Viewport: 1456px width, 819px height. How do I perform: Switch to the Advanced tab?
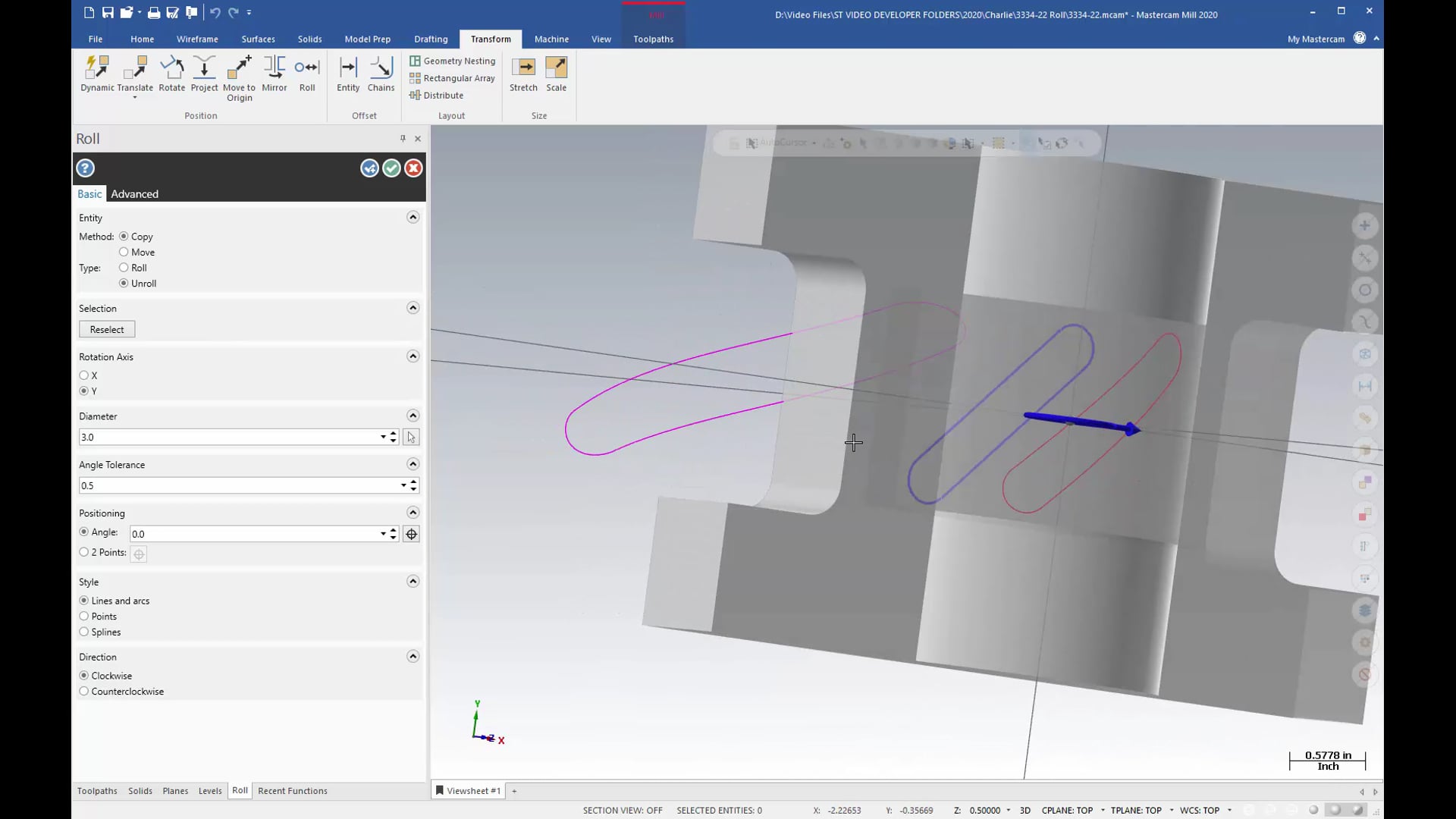coord(134,193)
